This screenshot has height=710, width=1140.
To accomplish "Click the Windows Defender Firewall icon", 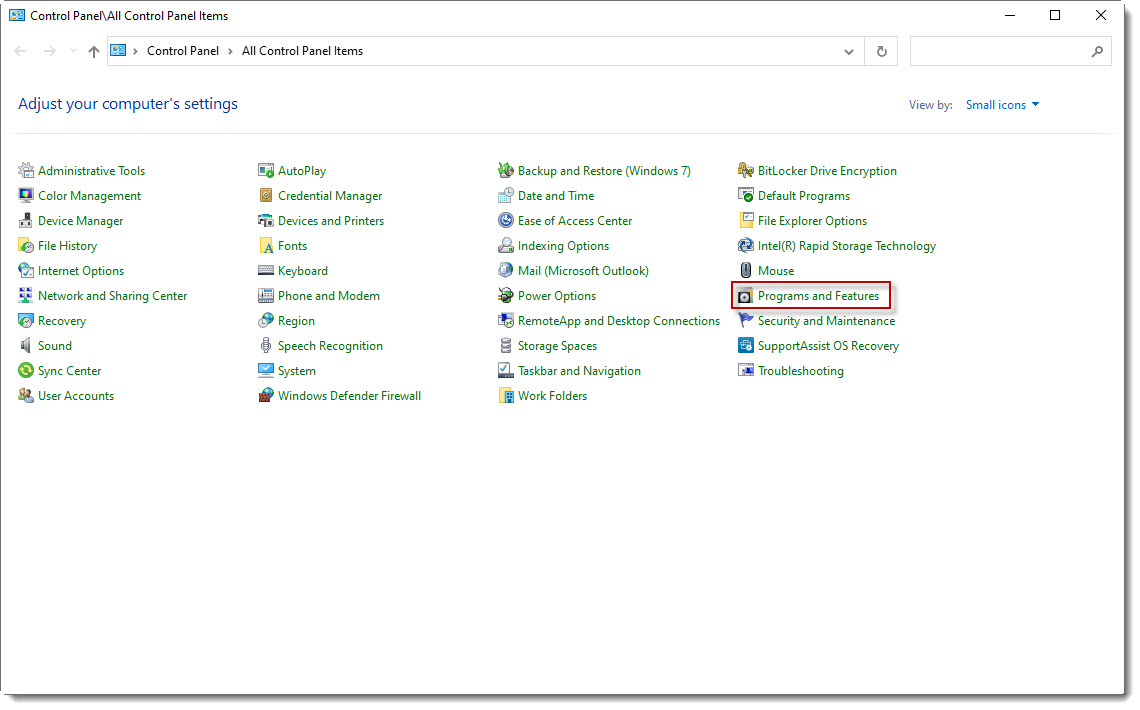I will tap(266, 396).
